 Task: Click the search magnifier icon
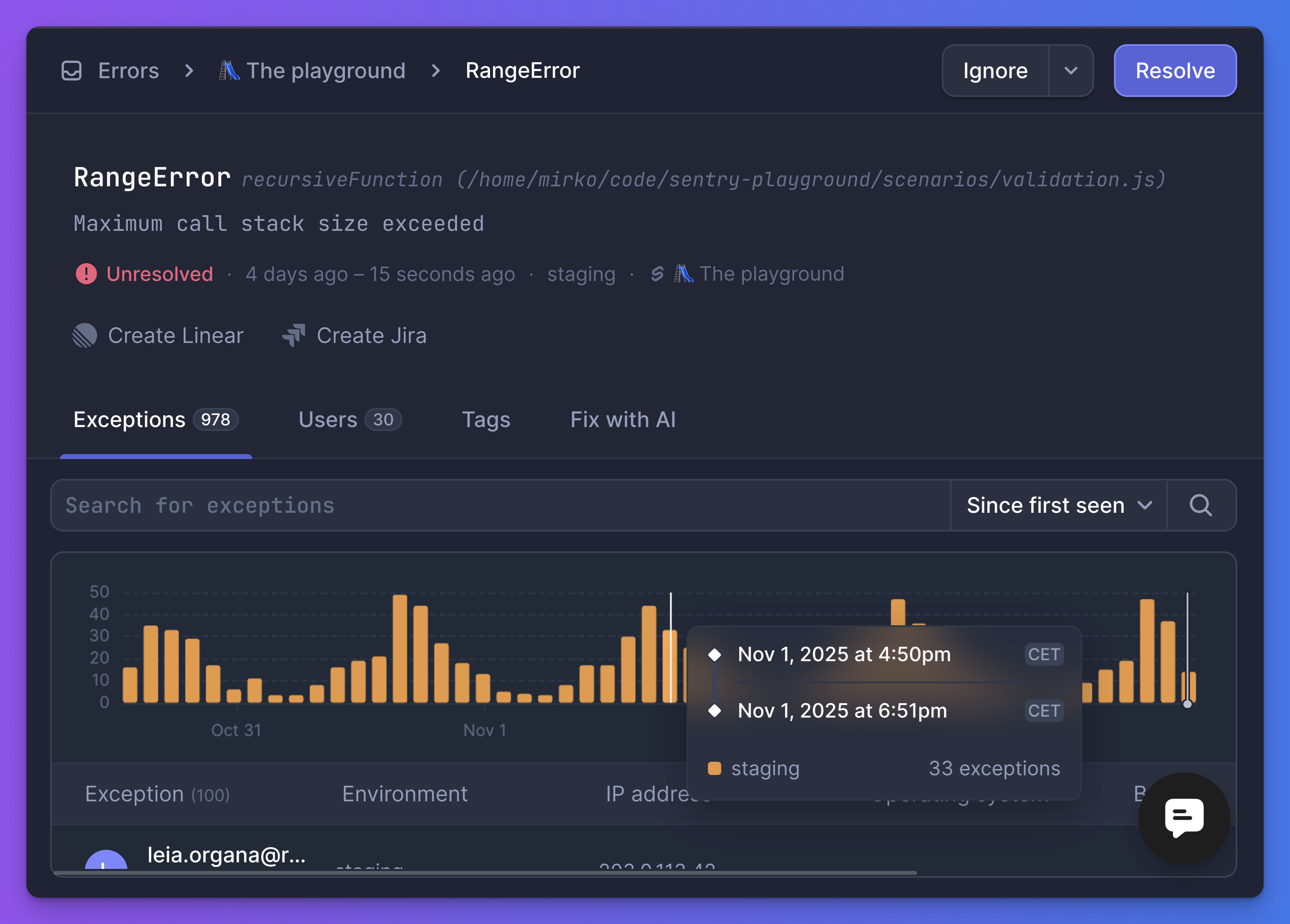(x=1200, y=505)
